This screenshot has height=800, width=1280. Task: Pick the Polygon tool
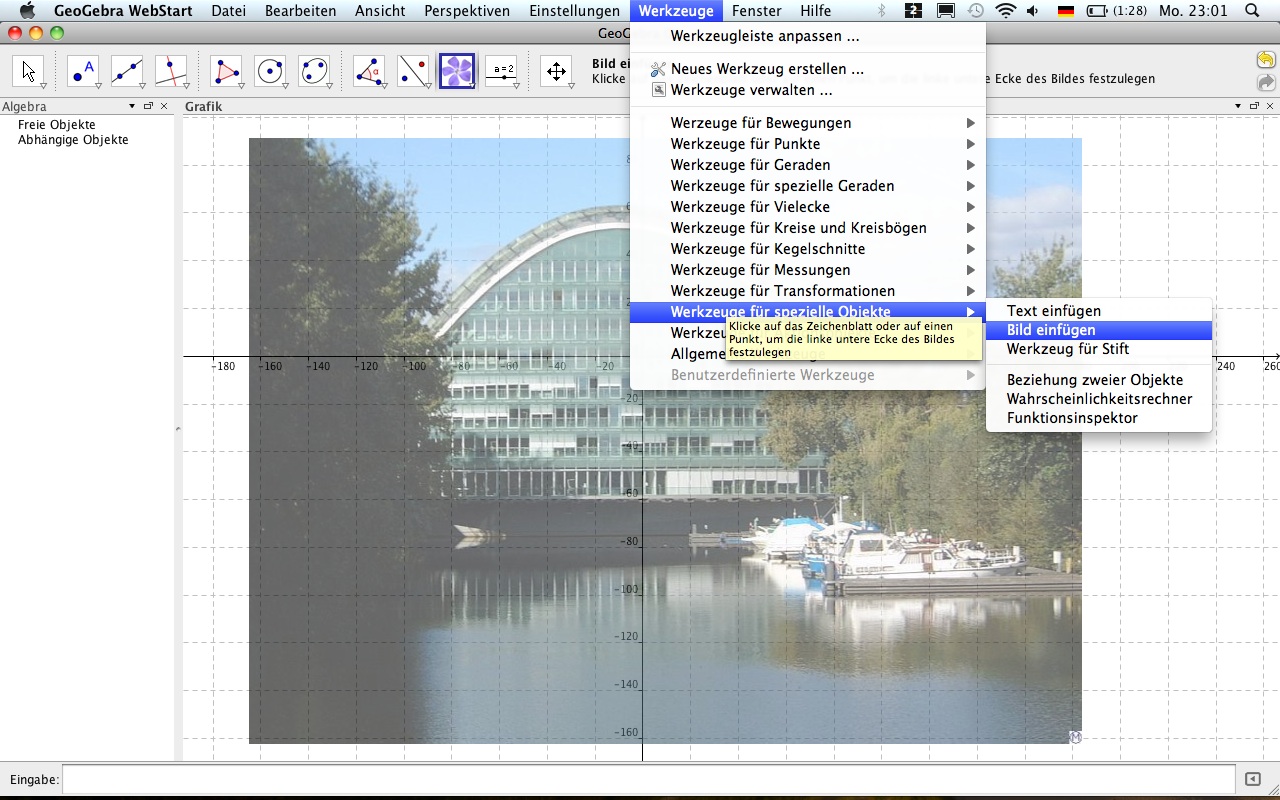226,71
